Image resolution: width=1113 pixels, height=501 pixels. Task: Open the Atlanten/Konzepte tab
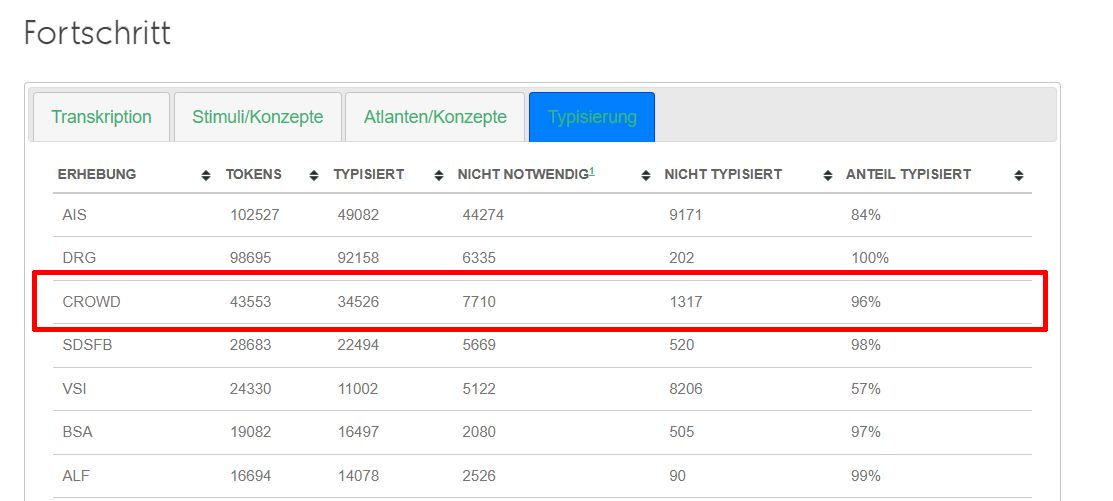[x=435, y=117]
